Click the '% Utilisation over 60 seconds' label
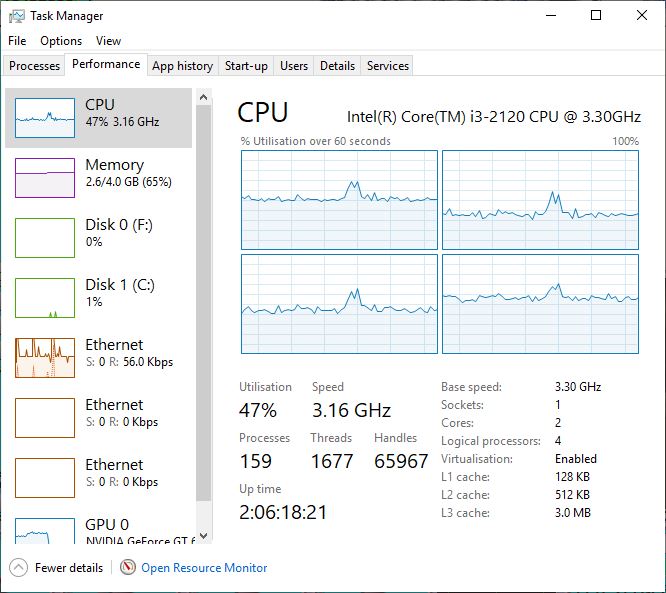 point(315,141)
